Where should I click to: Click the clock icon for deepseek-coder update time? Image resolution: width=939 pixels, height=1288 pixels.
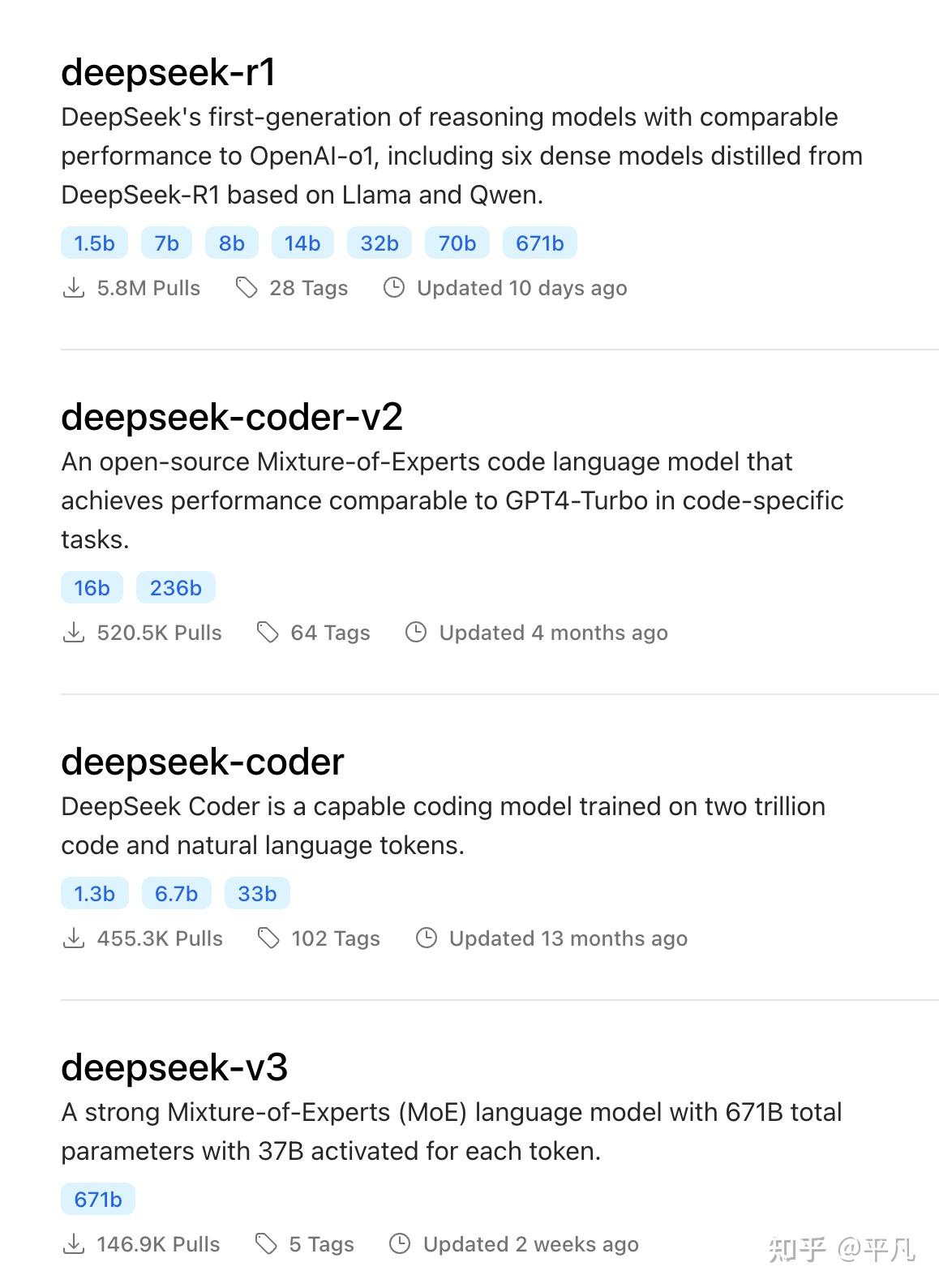[x=426, y=938]
